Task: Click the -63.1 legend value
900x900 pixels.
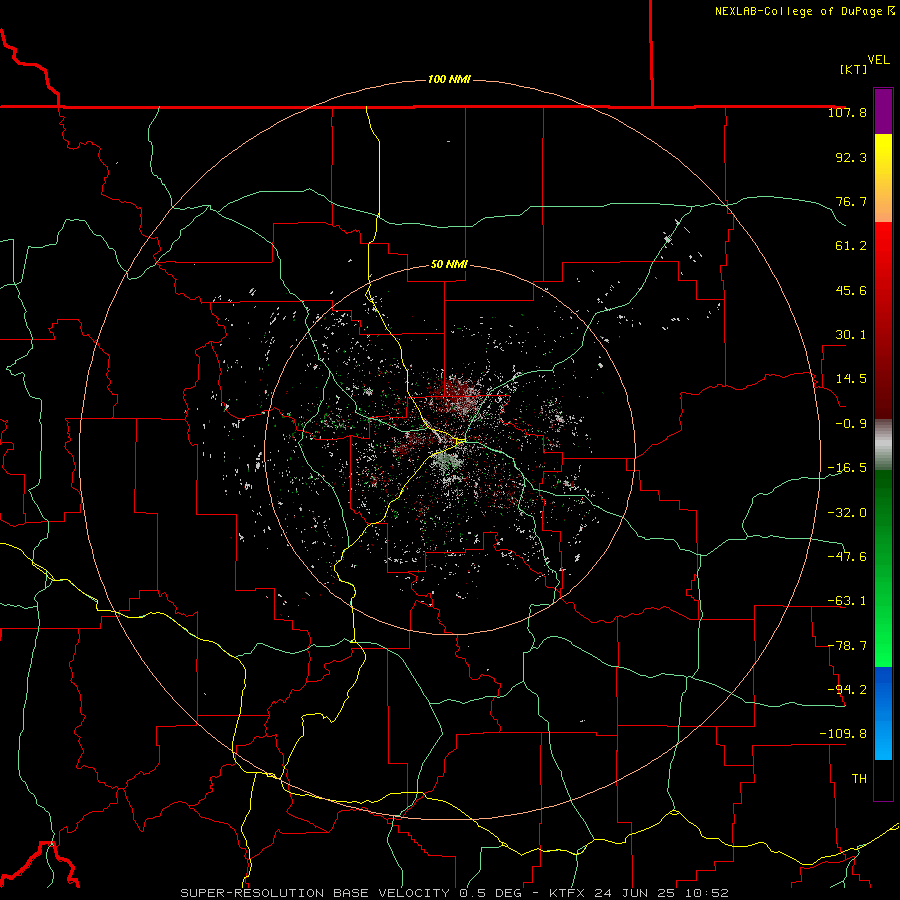Action: 847,601
